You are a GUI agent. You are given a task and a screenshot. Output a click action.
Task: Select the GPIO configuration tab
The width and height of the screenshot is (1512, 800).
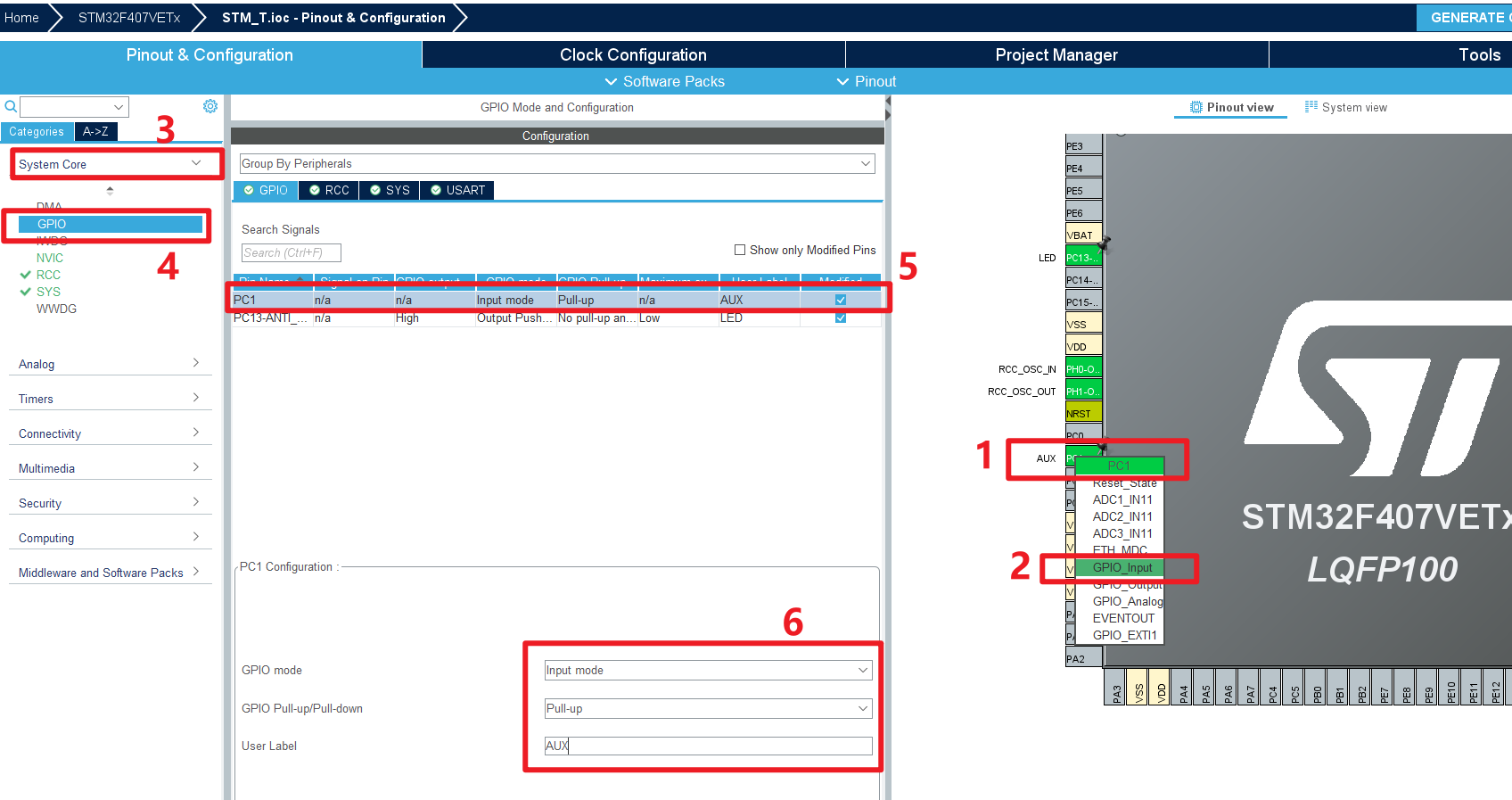(266, 190)
